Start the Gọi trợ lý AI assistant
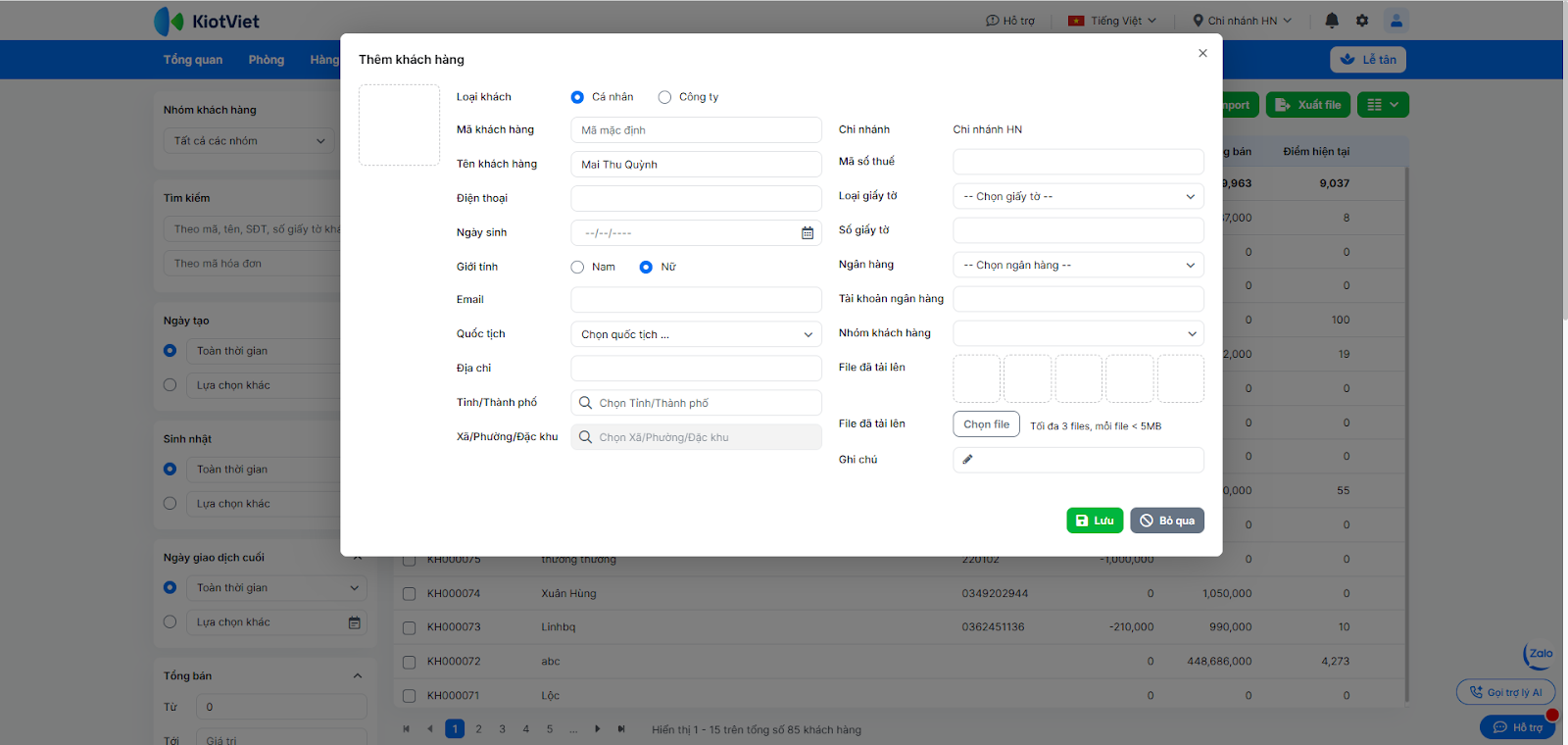The image size is (1568, 745). [x=1505, y=692]
